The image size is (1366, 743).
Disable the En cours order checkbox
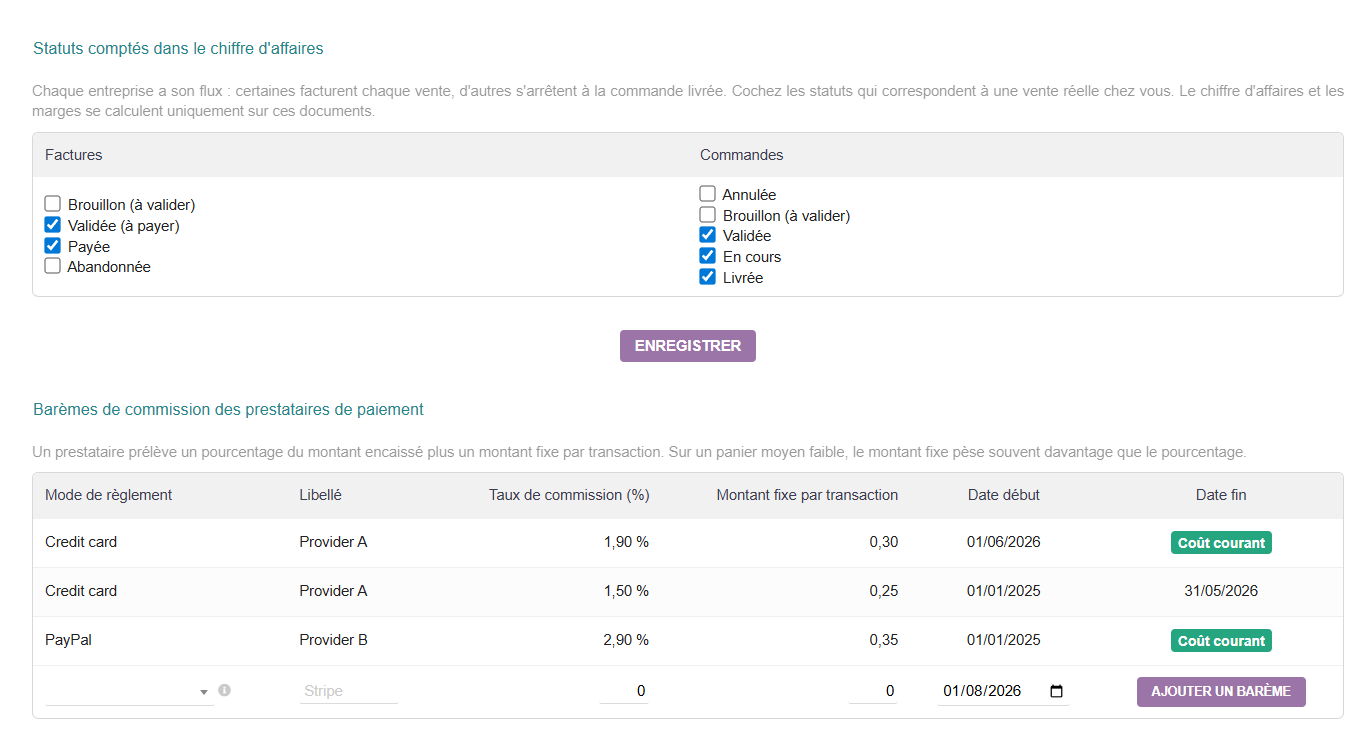708,256
